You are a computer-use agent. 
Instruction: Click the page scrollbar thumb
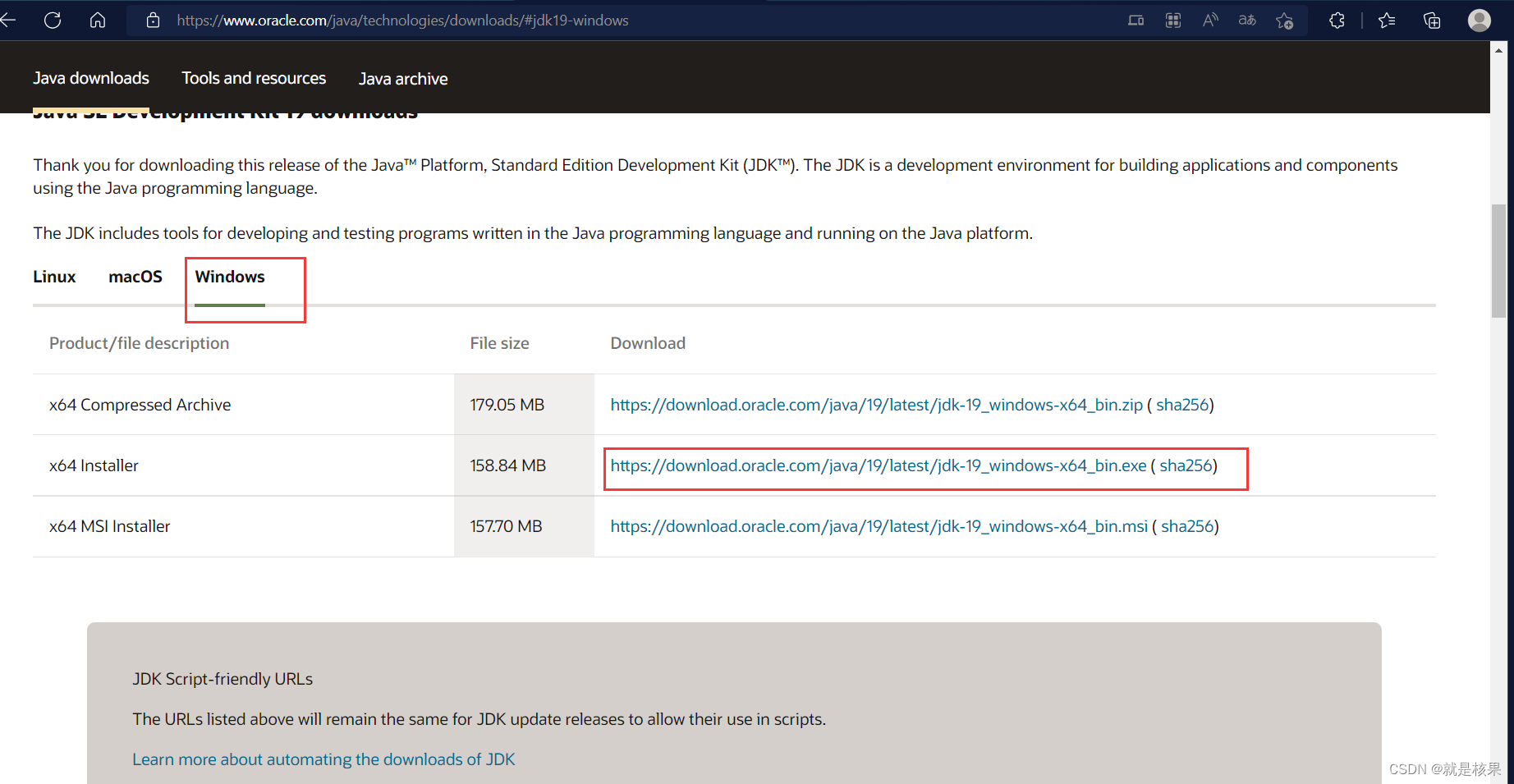[1498, 260]
